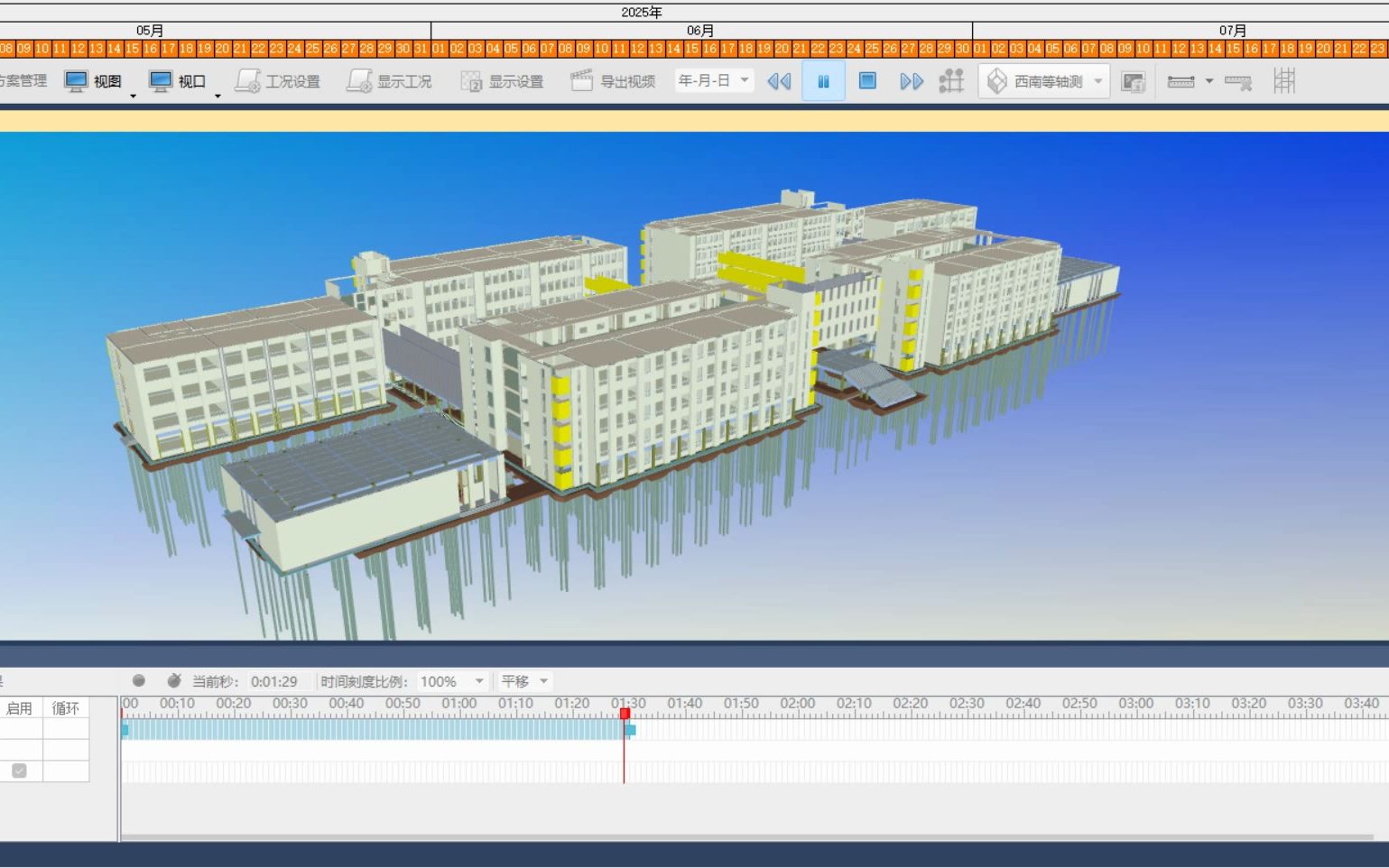This screenshot has width=1389, height=868.
Task: Click the horizontal timeline scrollbar
Action: point(747,838)
